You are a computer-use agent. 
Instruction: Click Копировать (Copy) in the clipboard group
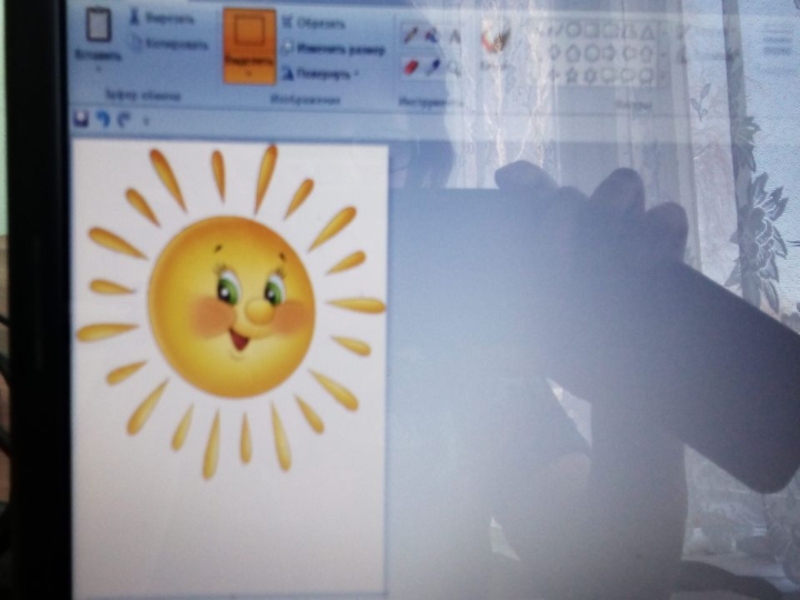169,44
